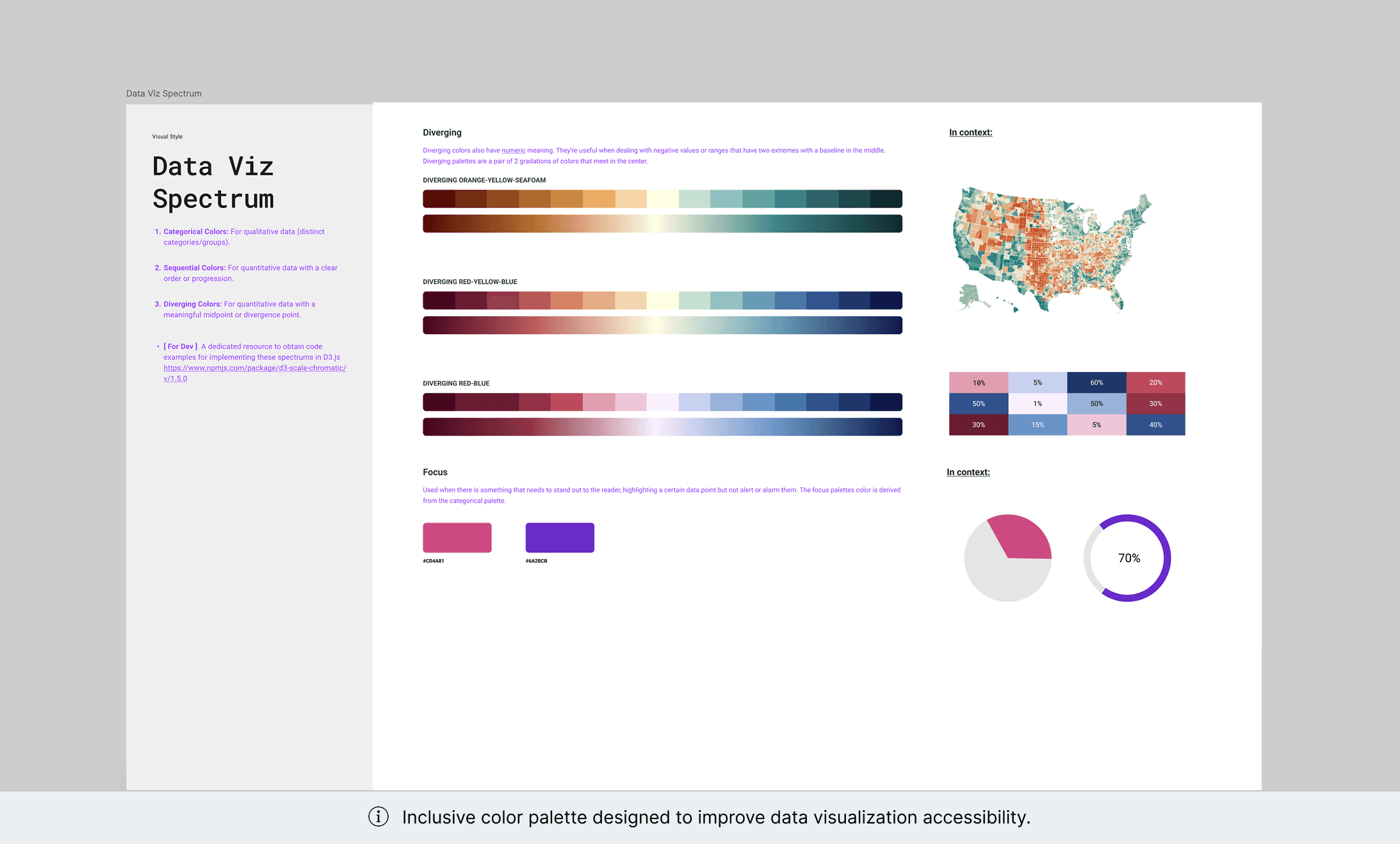Select the 'Focus' section heading
Image resolution: width=1400 pixels, height=844 pixels.
click(435, 472)
